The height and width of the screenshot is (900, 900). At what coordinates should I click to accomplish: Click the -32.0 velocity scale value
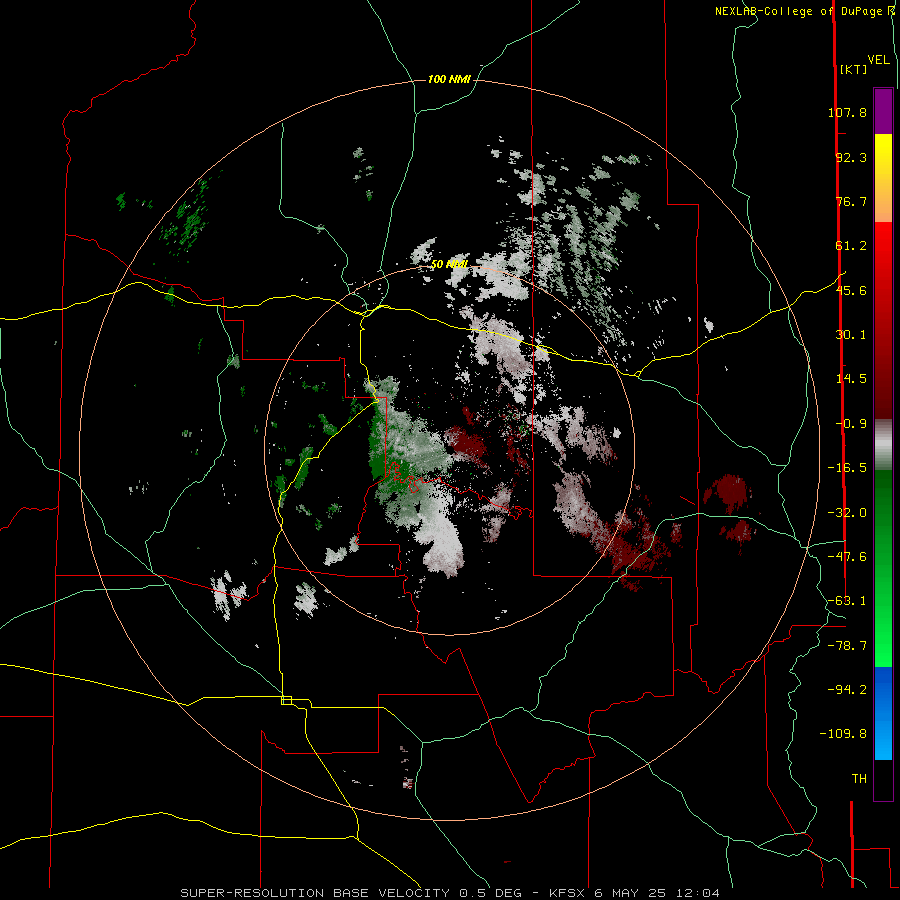847,513
